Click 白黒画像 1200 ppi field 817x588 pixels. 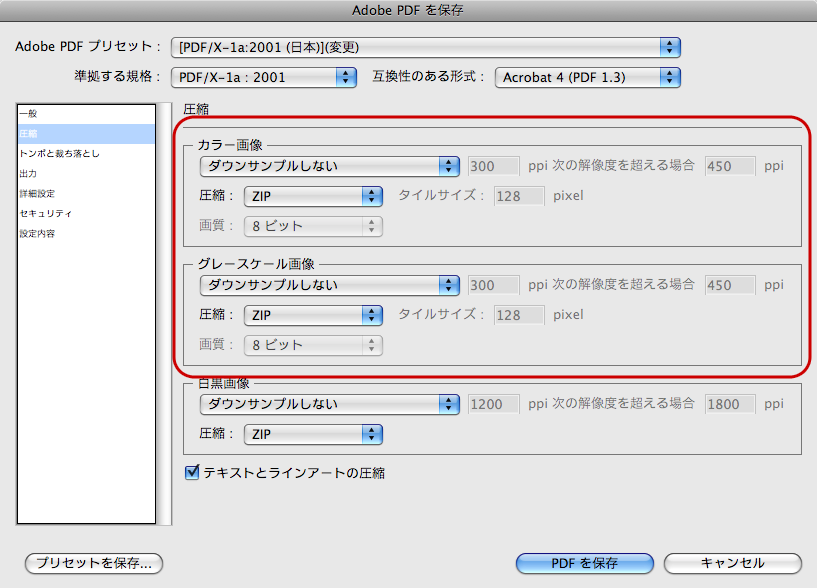493,404
